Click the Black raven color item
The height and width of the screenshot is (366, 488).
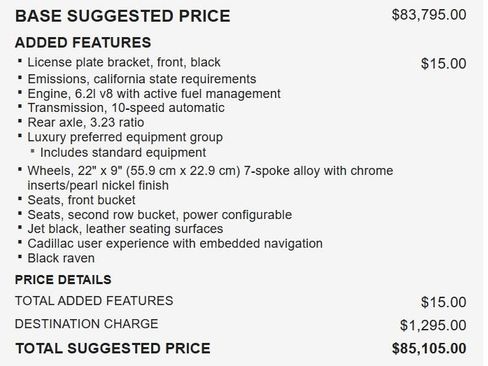61,258
